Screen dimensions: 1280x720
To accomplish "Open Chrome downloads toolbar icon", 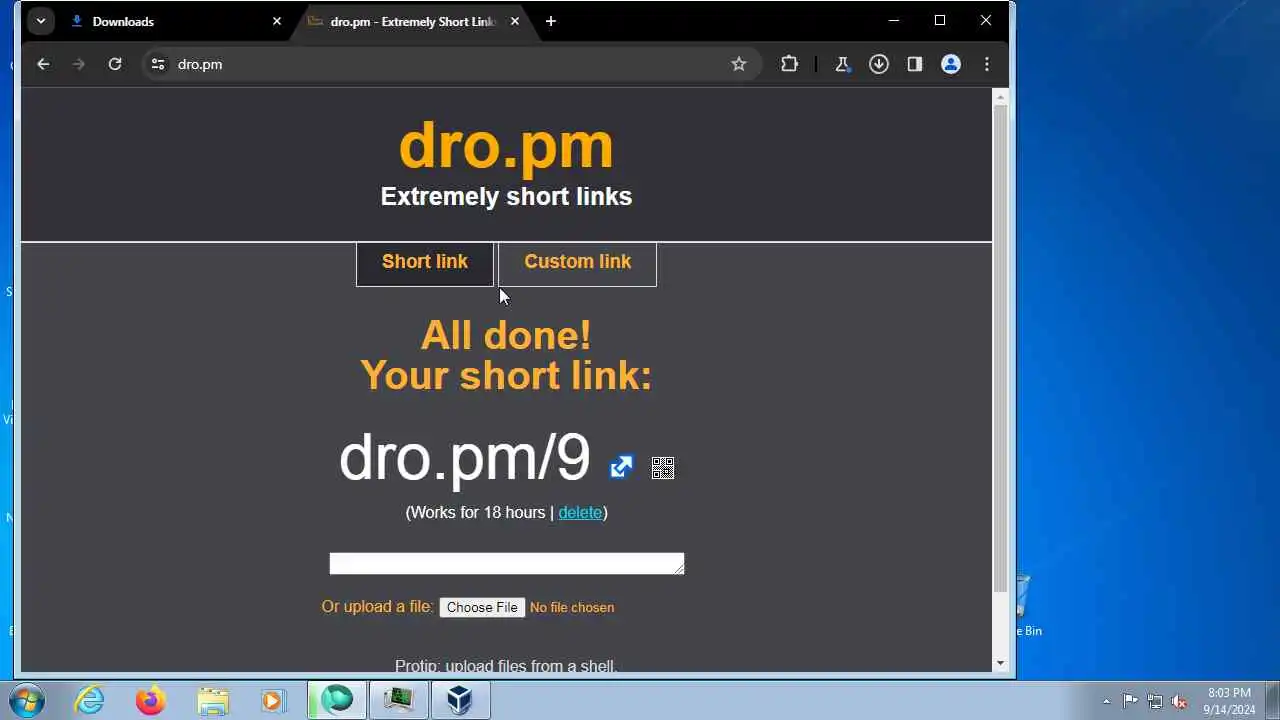I will (x=879, y=64).
